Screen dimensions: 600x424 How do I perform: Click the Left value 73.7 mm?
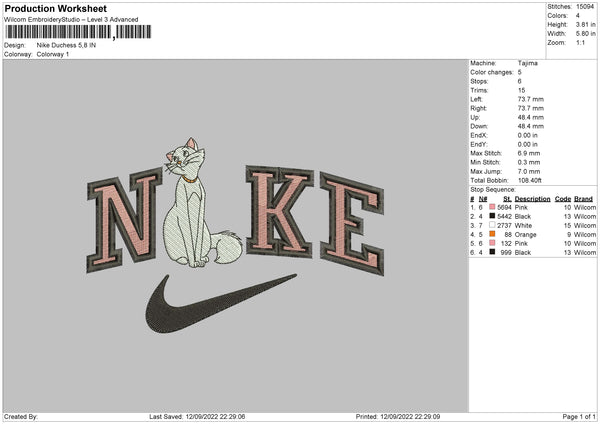(x=531, y=99)
